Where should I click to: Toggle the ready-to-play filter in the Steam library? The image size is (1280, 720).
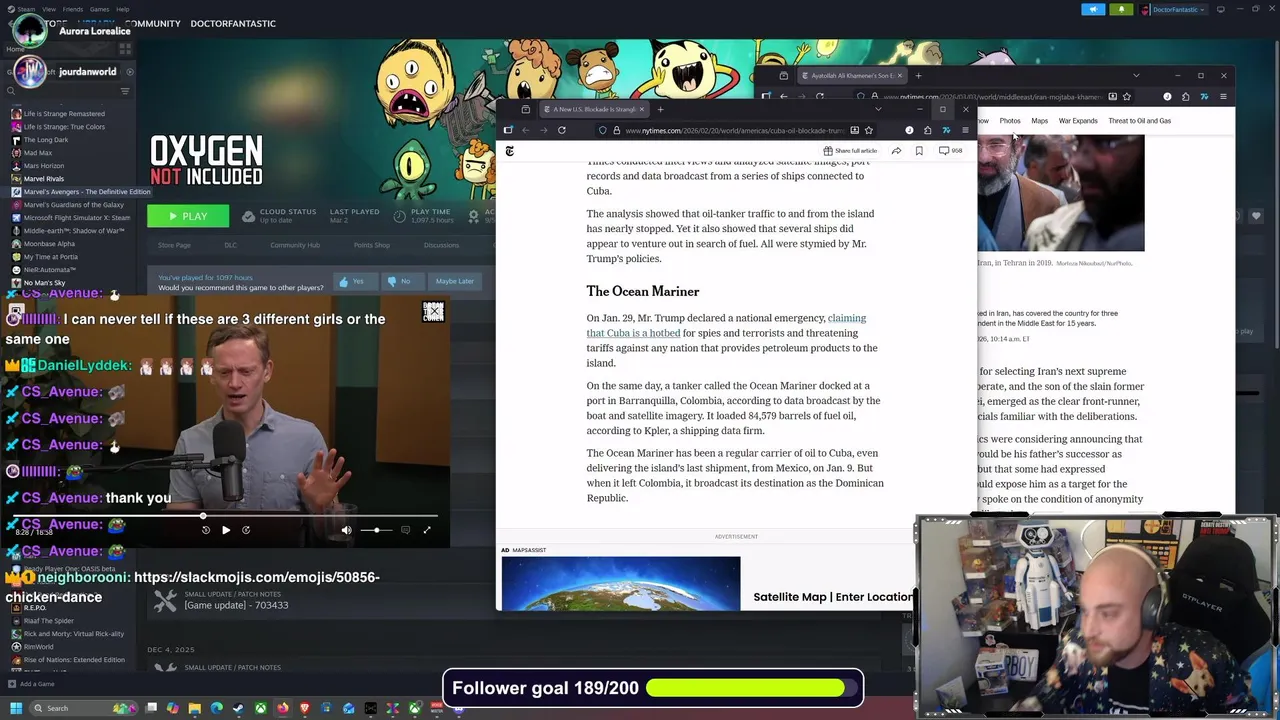130,72
